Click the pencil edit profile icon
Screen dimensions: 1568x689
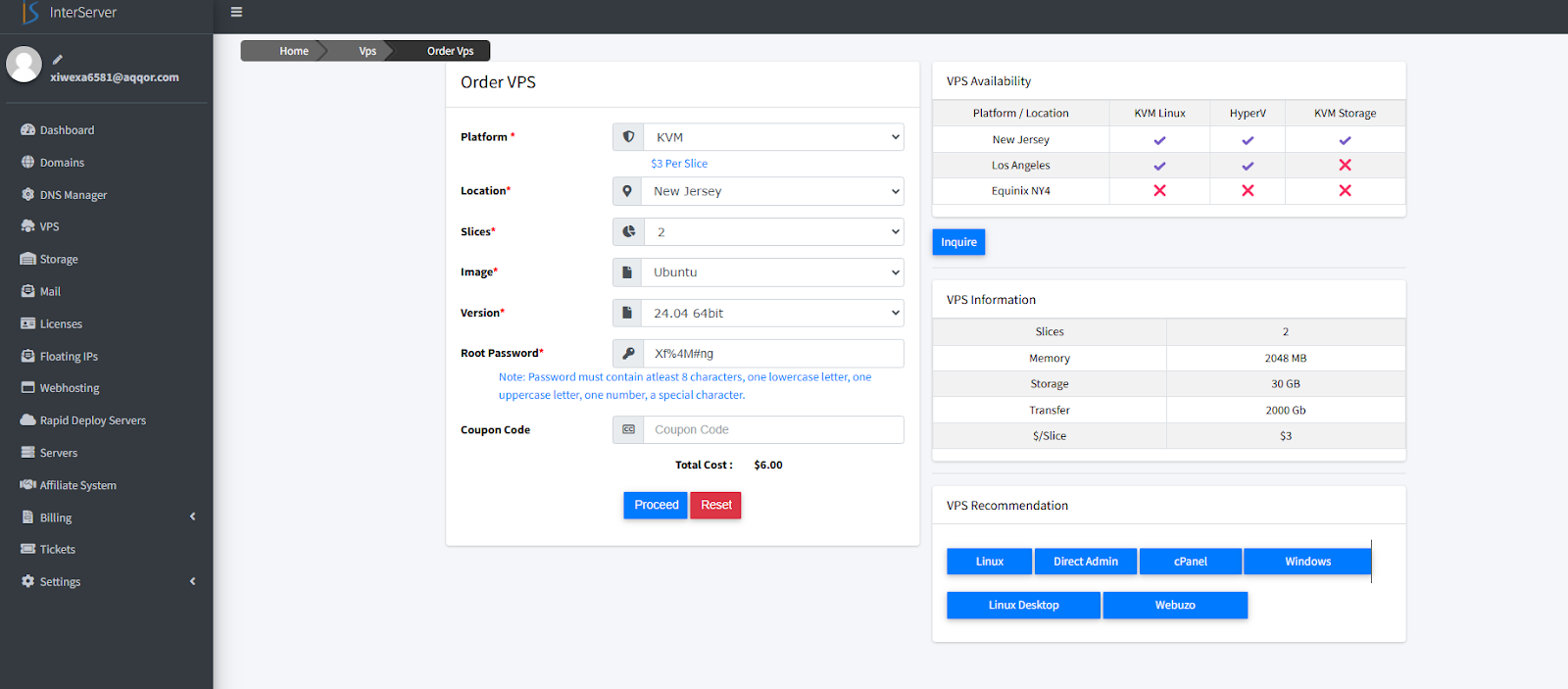coord(58,60)
